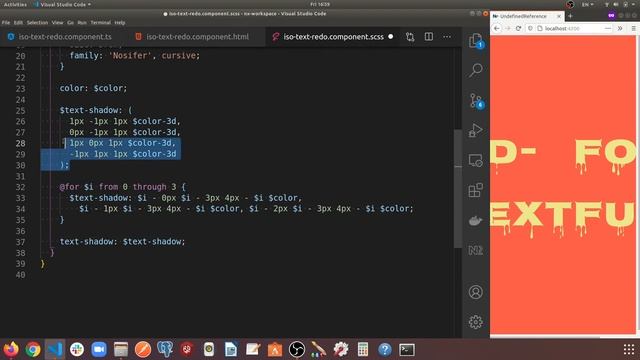
Task: Click line number 32 in the gutter
Action: pos(20,187)
